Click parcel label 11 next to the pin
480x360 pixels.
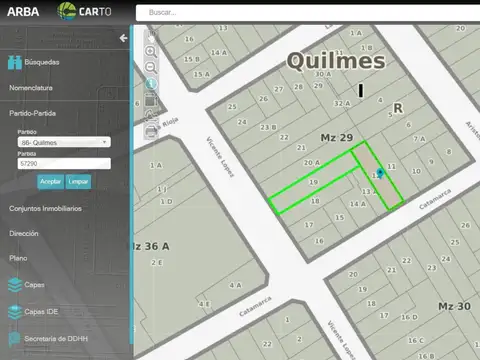(391, 166)
